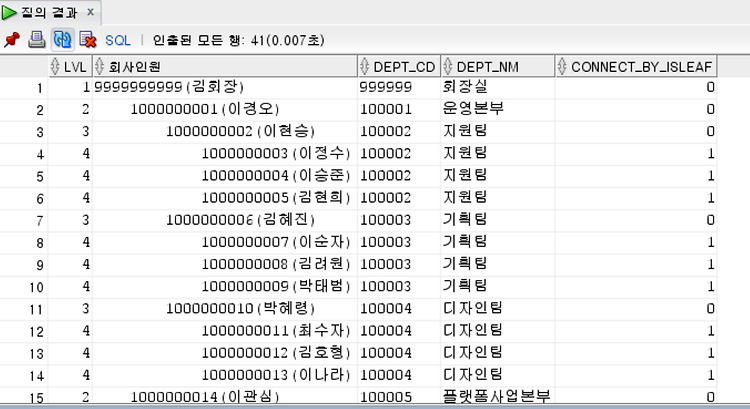Sort by the DEPT_CD column header
The image size is (750, 409).
tap(399, 66)
